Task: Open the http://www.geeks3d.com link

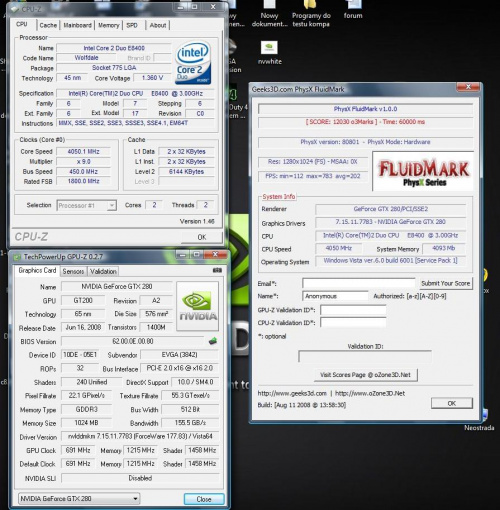Action: (x=292, y=393)
